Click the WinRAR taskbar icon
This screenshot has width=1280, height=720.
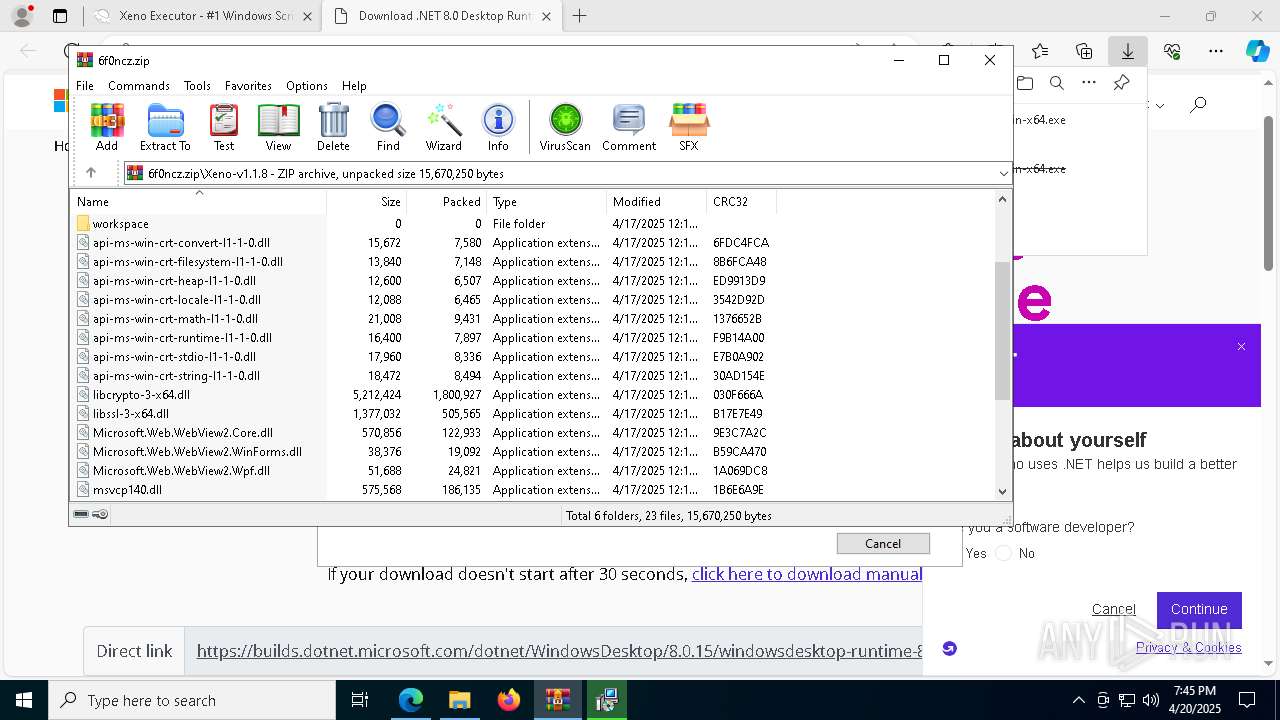pos(558,700)
